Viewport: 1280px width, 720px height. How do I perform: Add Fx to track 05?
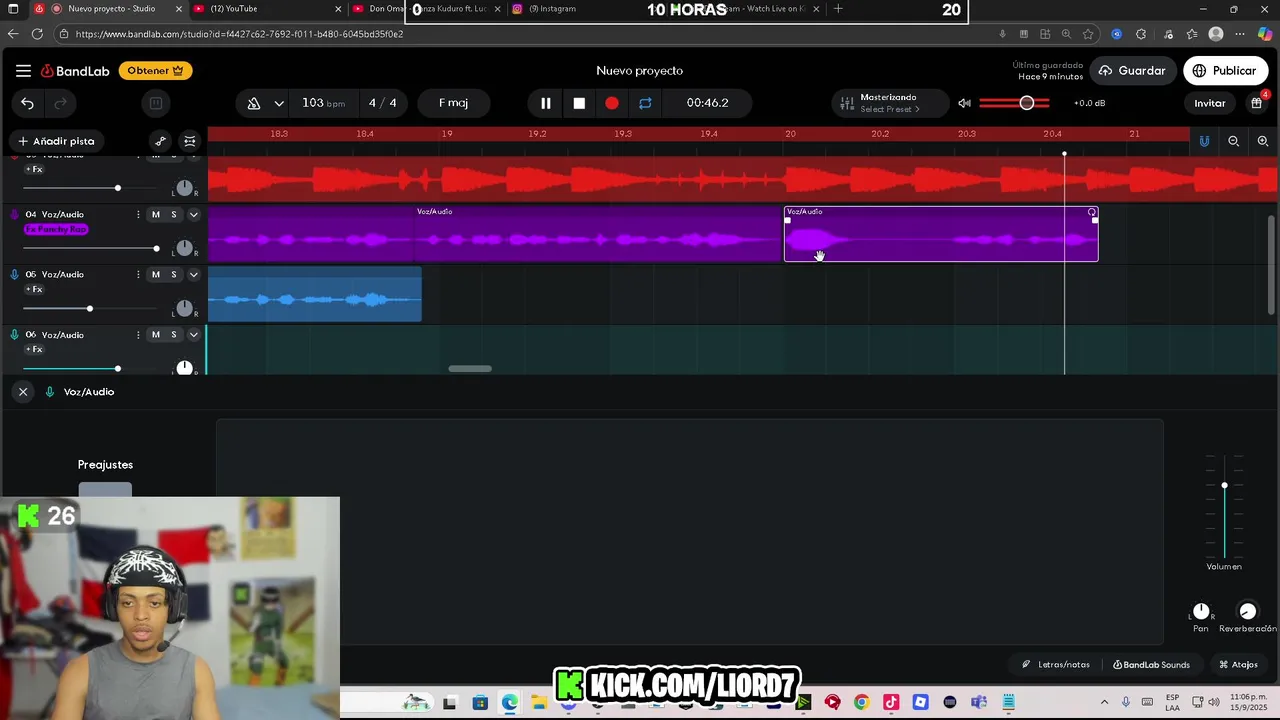34,289
